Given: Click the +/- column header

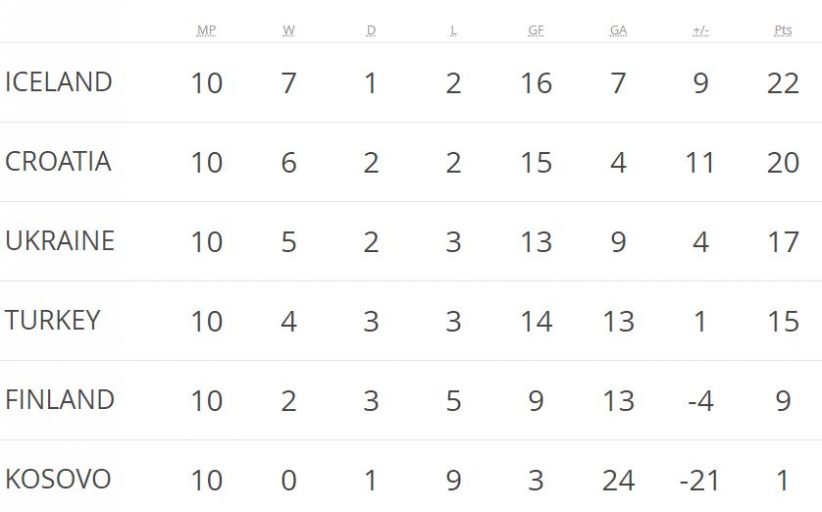Looking at the screenshot, I should [x=700, y=31].
